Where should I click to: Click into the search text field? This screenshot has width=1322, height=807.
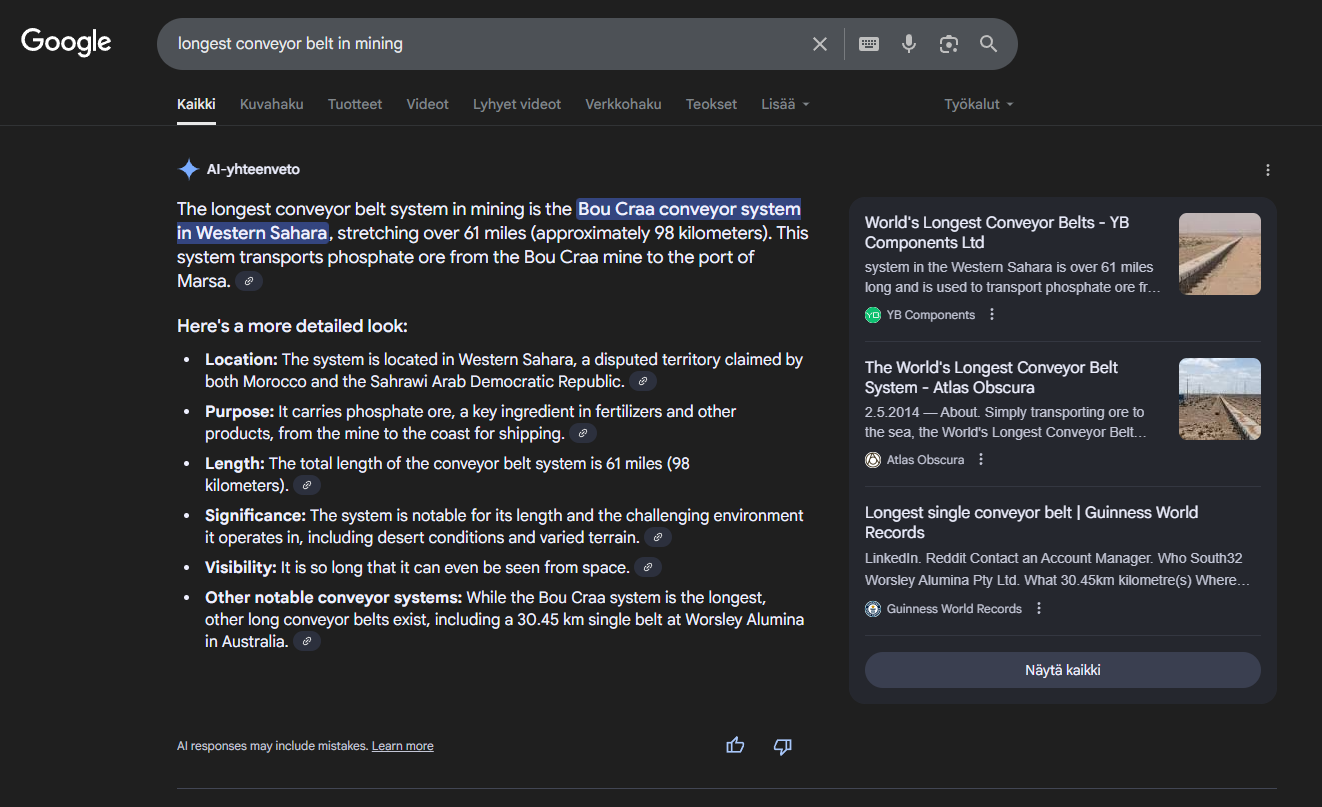pyautogui.click(x=480, y=44)
